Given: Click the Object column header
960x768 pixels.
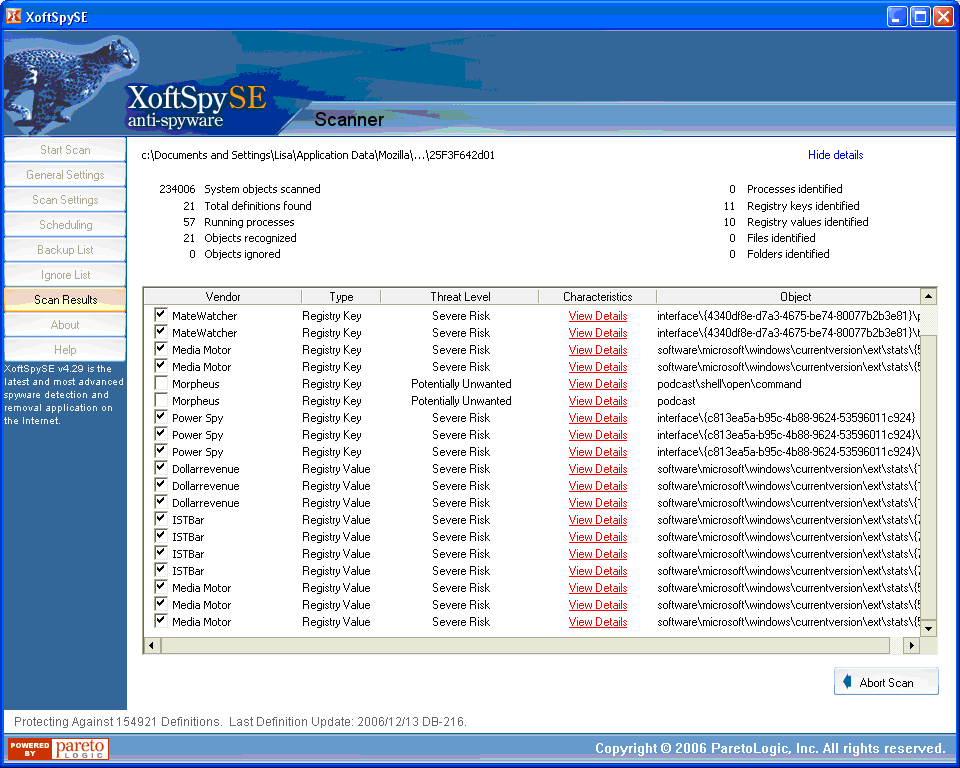Looking at the screenshot, I should (789, 296).
